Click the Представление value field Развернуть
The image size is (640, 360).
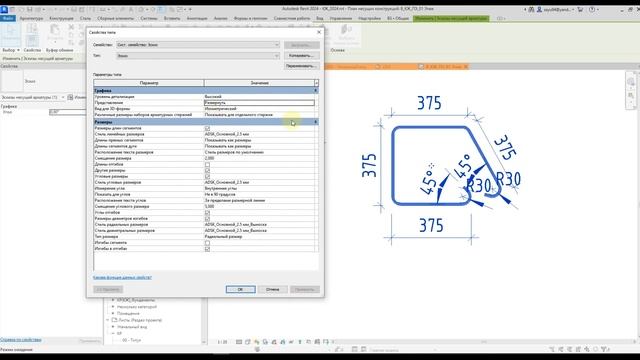coord(259,103)
